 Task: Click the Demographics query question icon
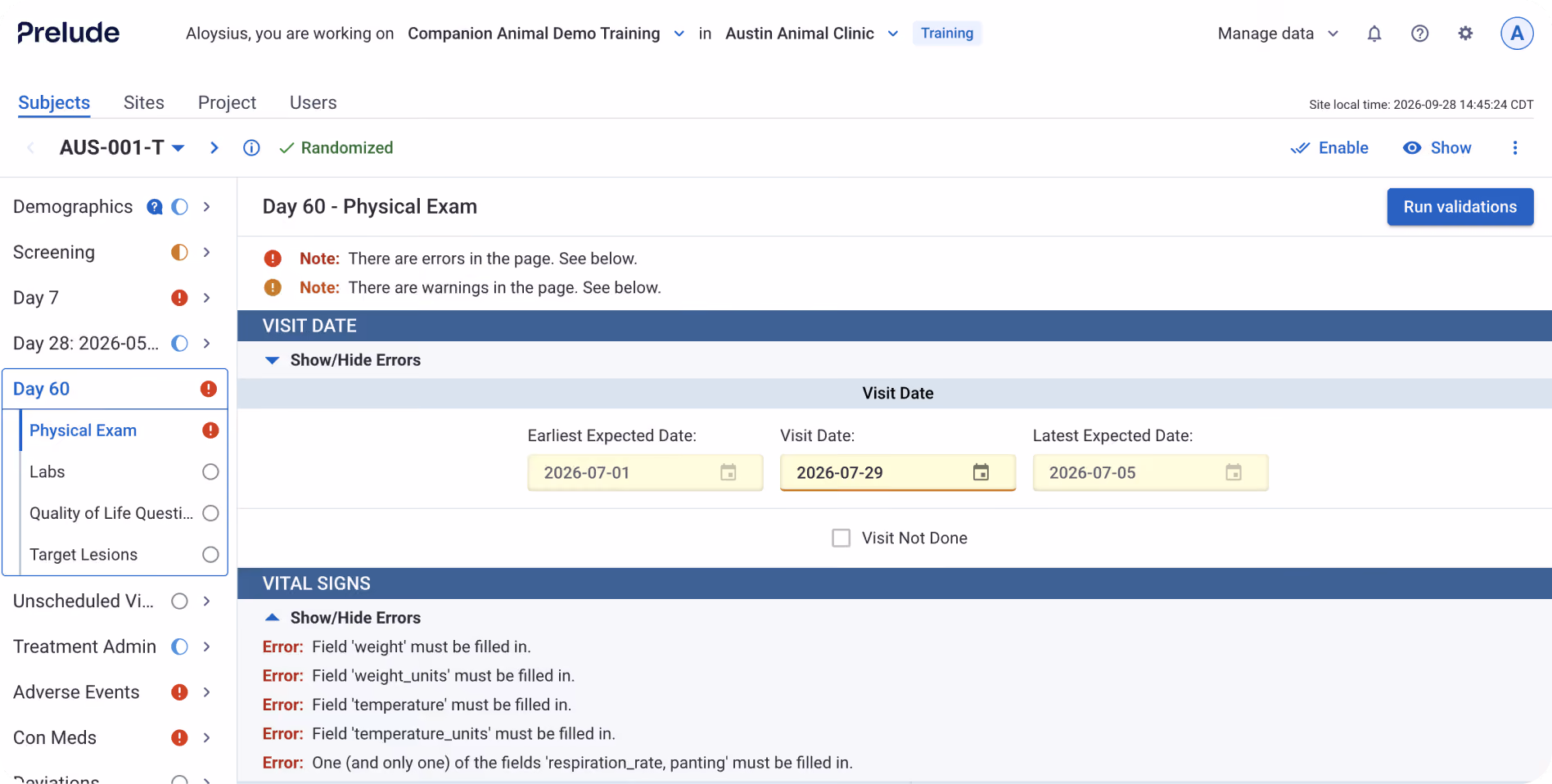click(154, 207)
